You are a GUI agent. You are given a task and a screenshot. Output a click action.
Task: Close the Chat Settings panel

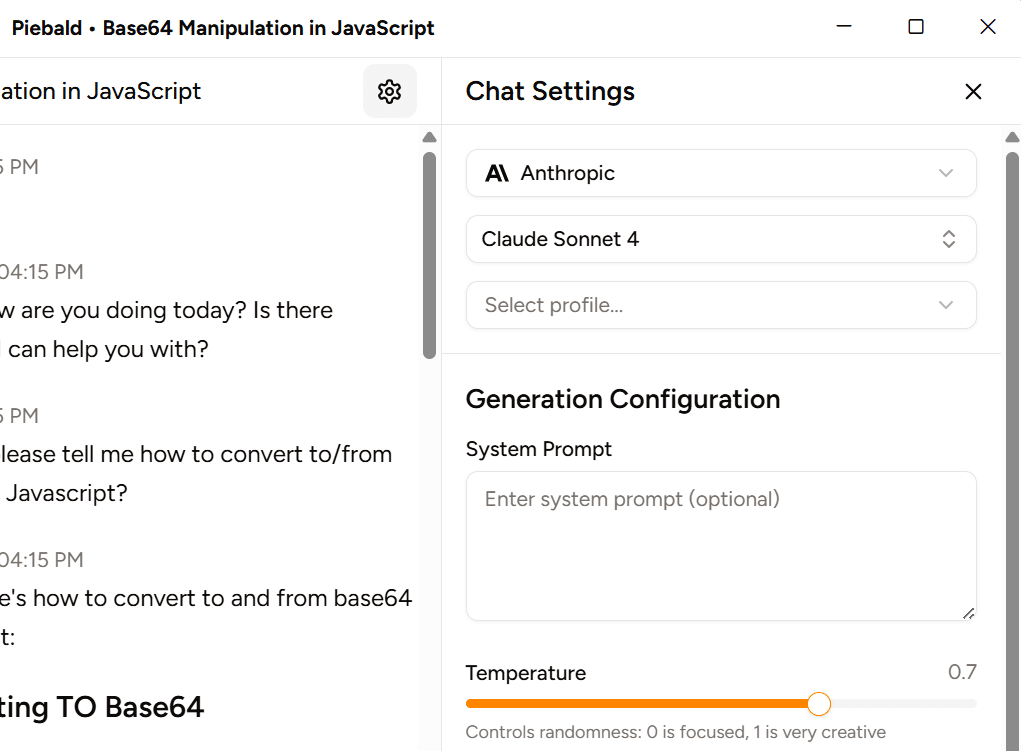[x=973, y=92]
